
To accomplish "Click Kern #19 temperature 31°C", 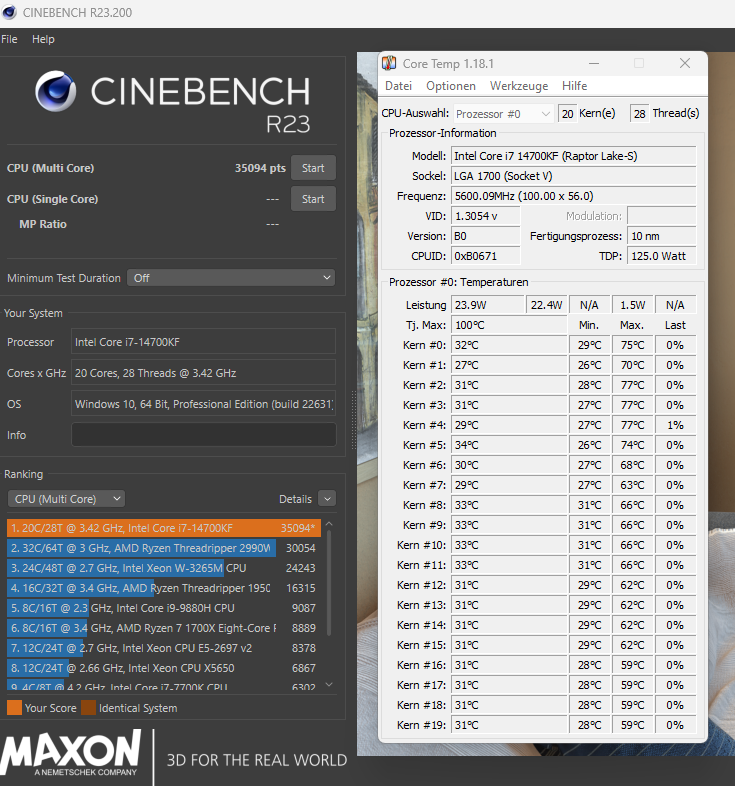I will click(509, 725).
